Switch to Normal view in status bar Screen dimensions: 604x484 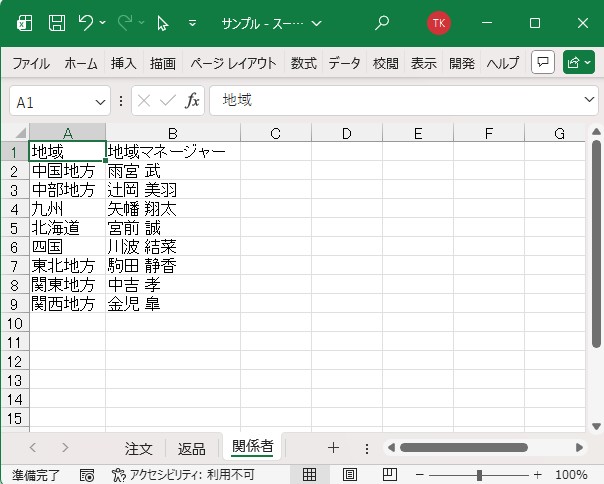[310, 474]
